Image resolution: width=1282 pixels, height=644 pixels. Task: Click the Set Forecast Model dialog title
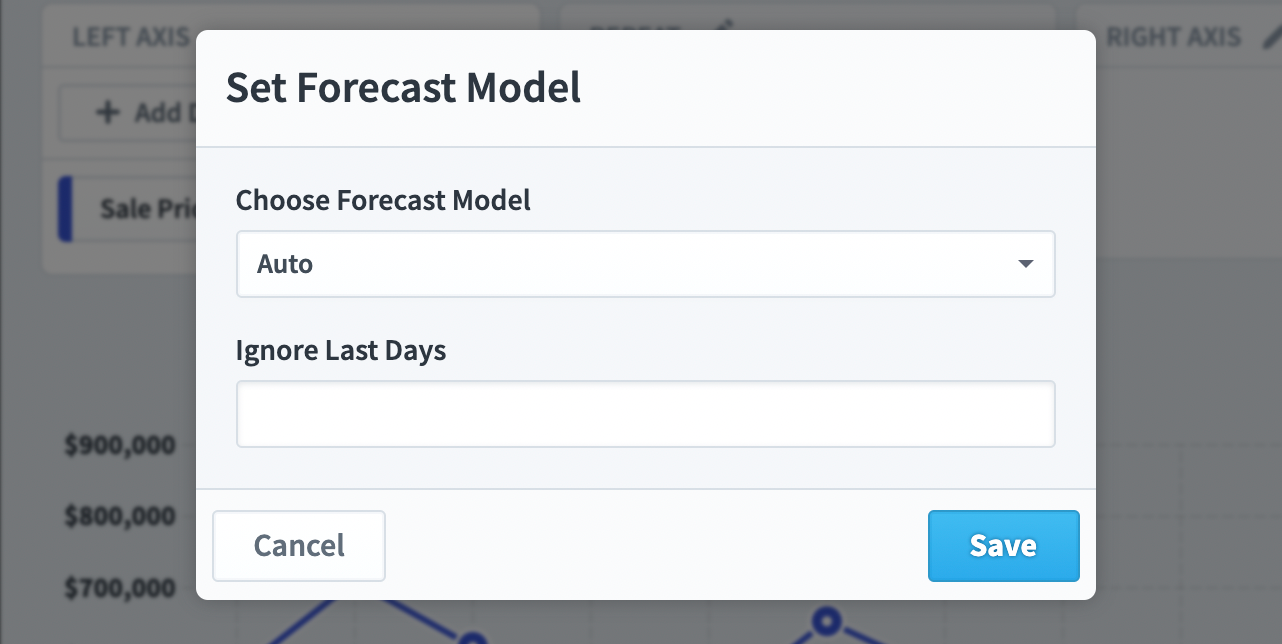coord(403,88)
